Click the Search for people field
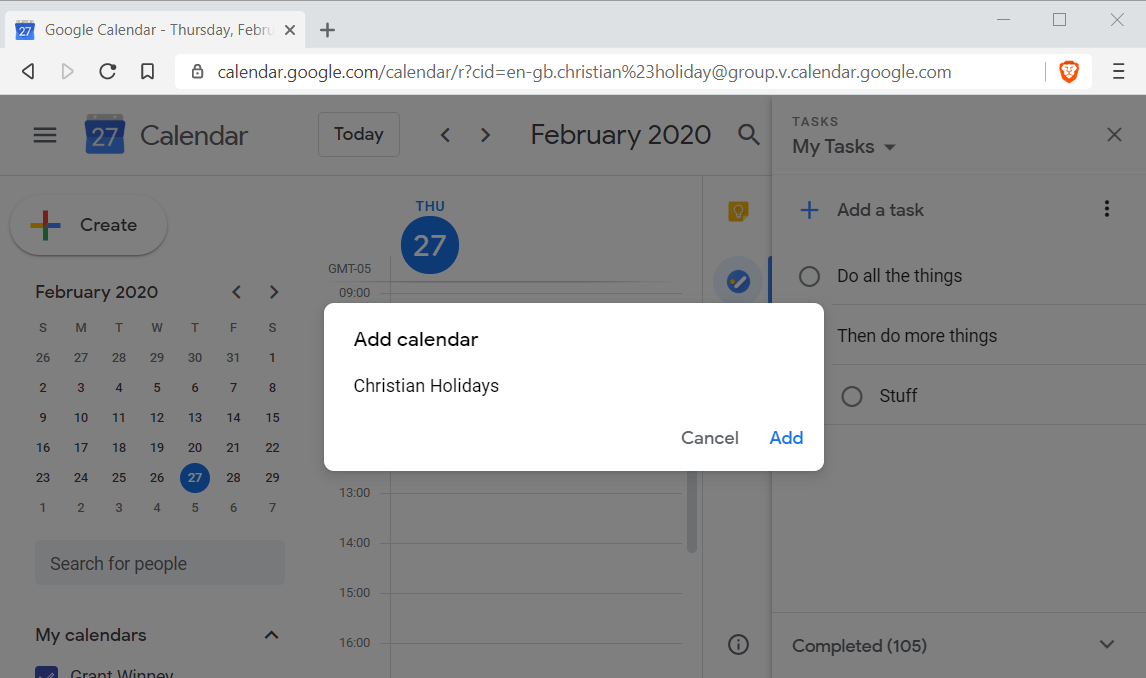This screenshot has width=1146, height=678. [160, 563]
